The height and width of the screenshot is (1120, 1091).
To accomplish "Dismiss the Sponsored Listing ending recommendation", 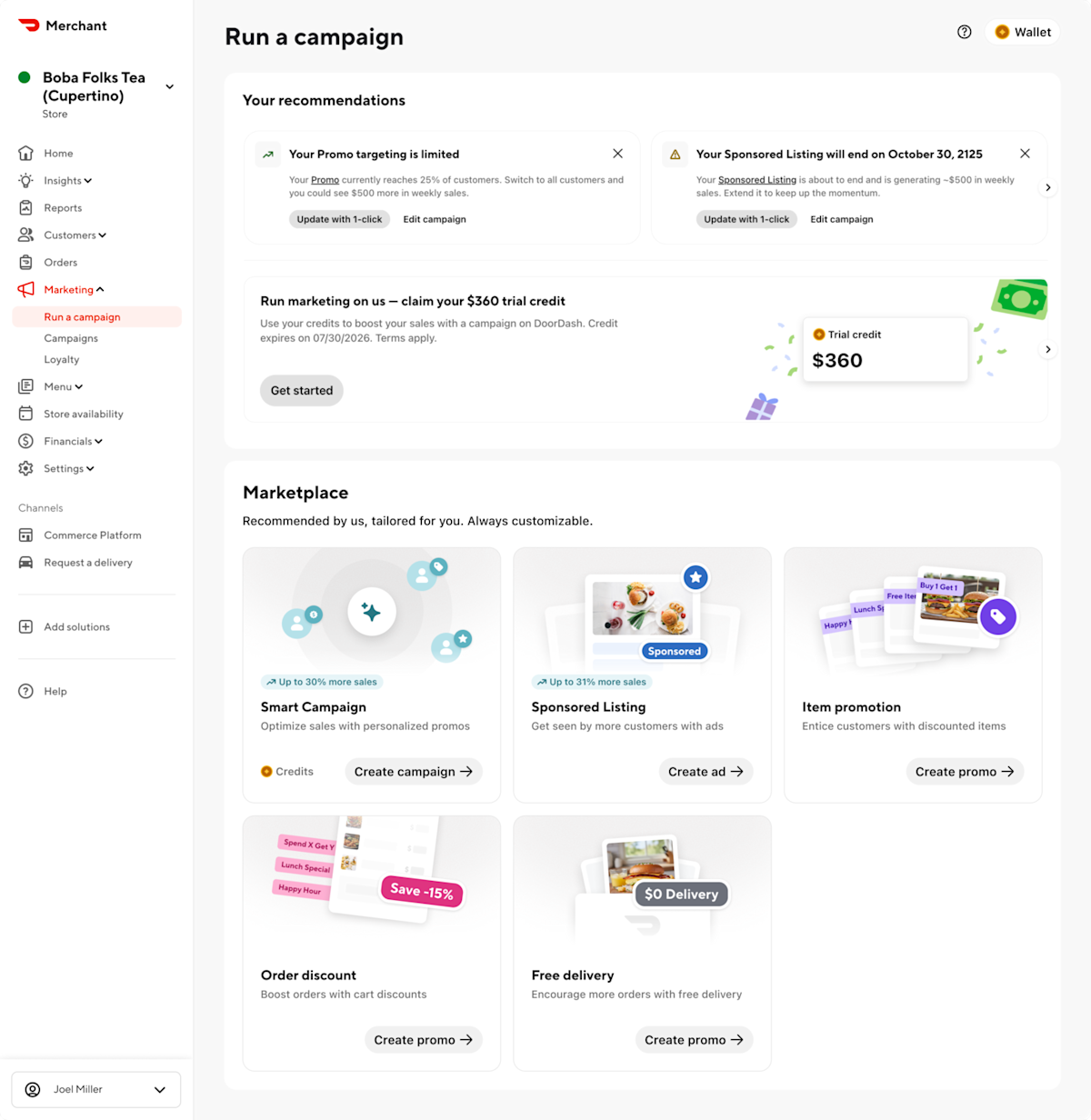I will click(1025, 154).
